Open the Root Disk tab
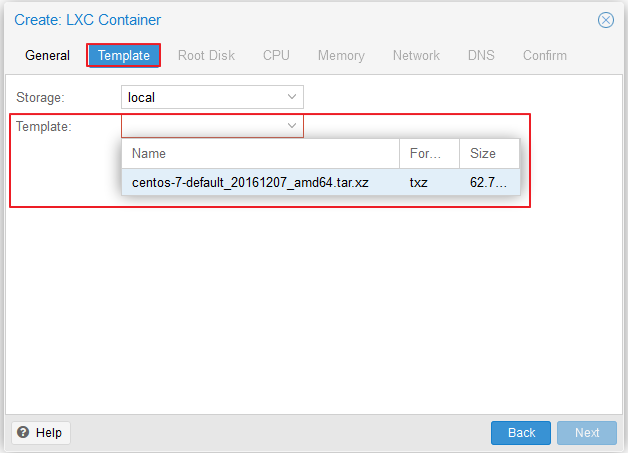This screenshot has width=628, height=453. click(x=206, y=55)
